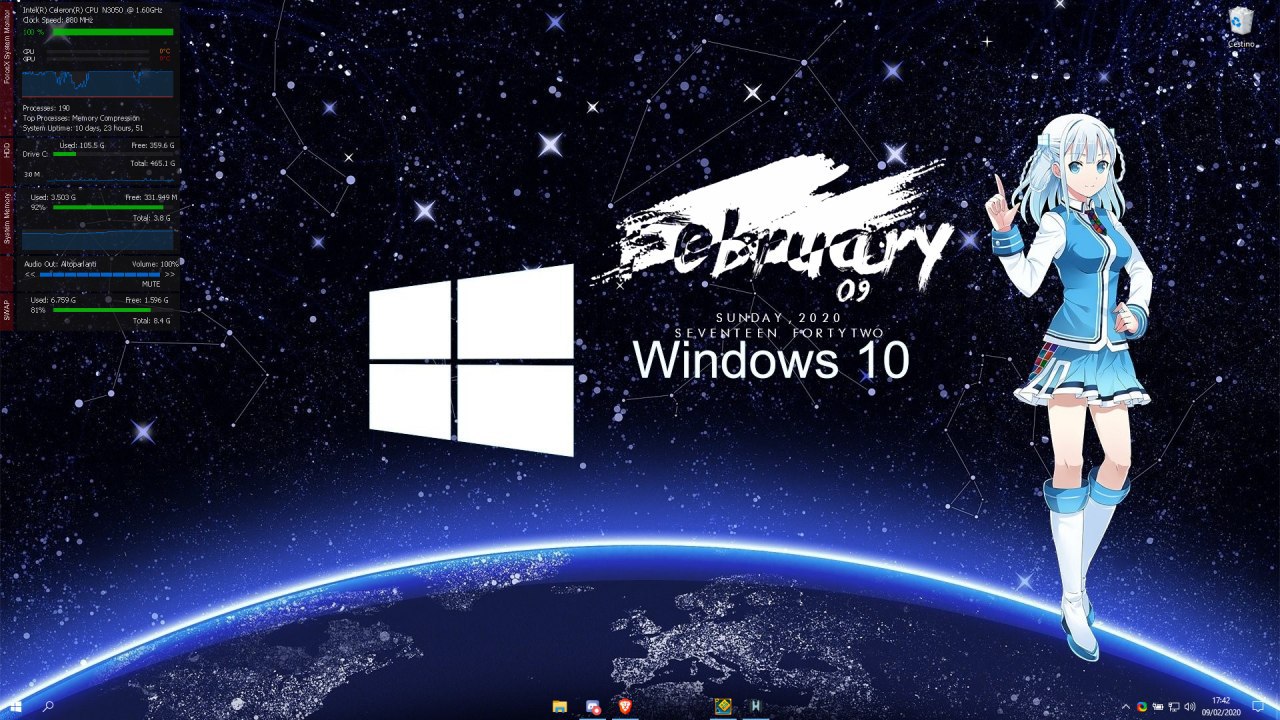Click the memory usage history graph

click(97, 240)
